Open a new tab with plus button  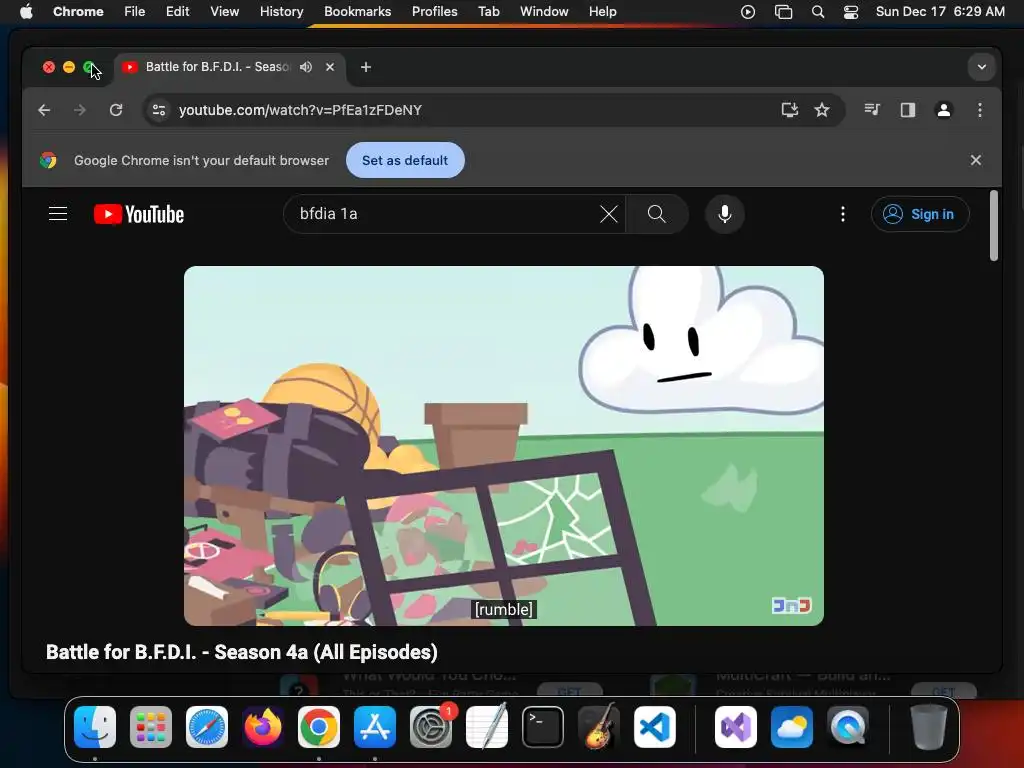366,67
